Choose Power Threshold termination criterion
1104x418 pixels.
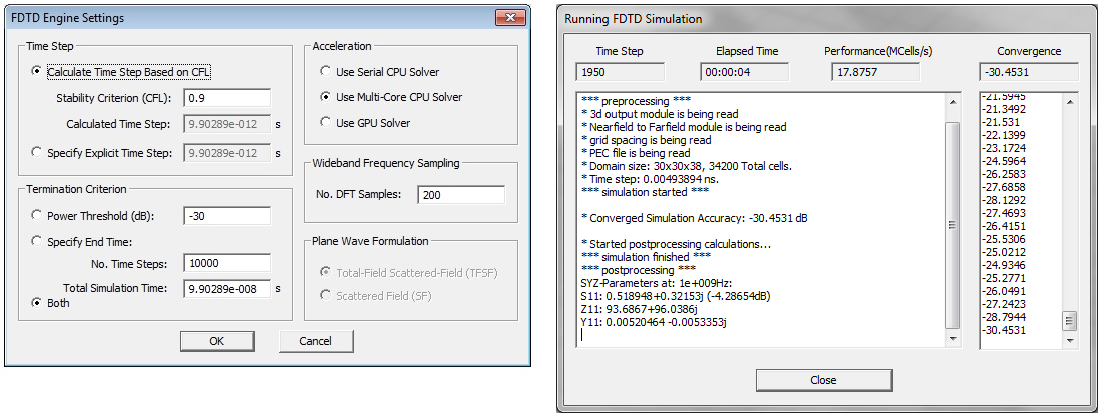[x=37, y=215]
